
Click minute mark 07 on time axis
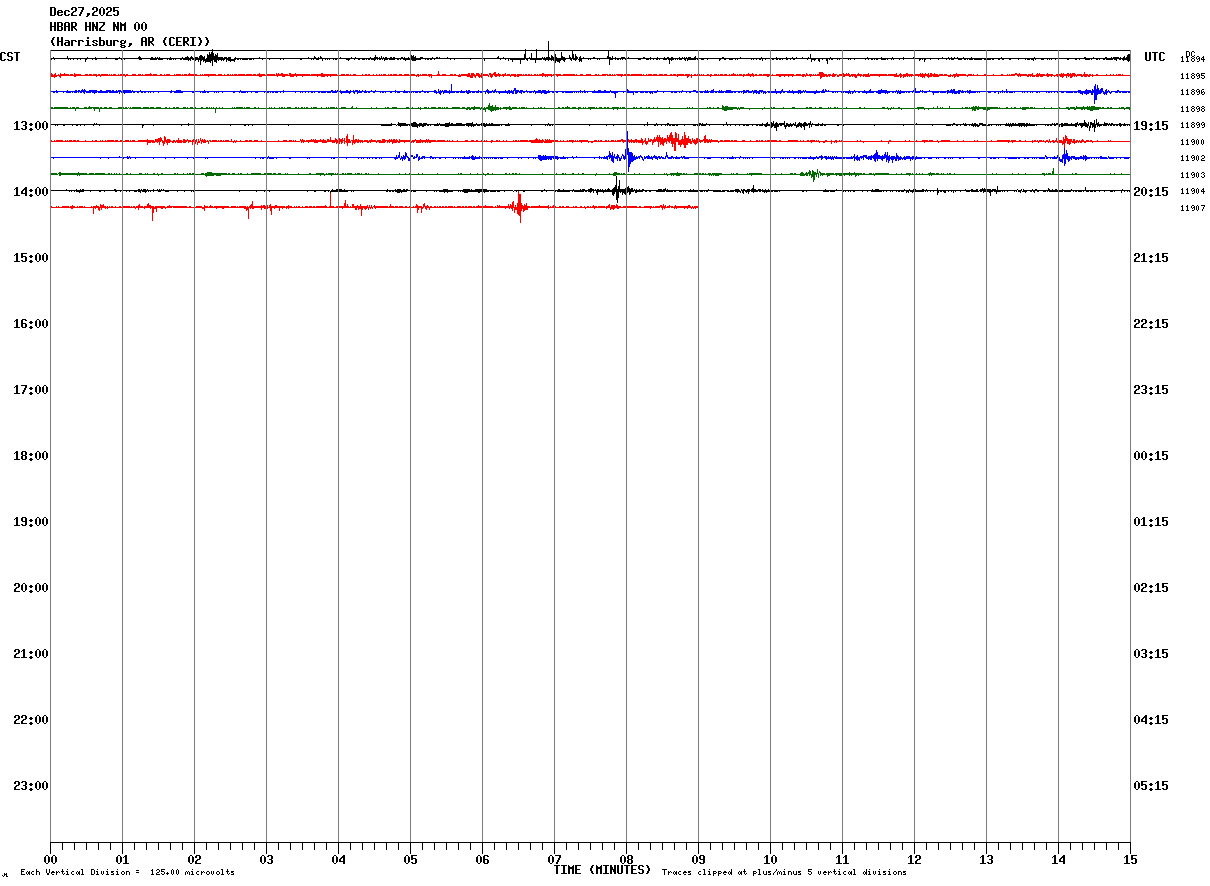554,860
